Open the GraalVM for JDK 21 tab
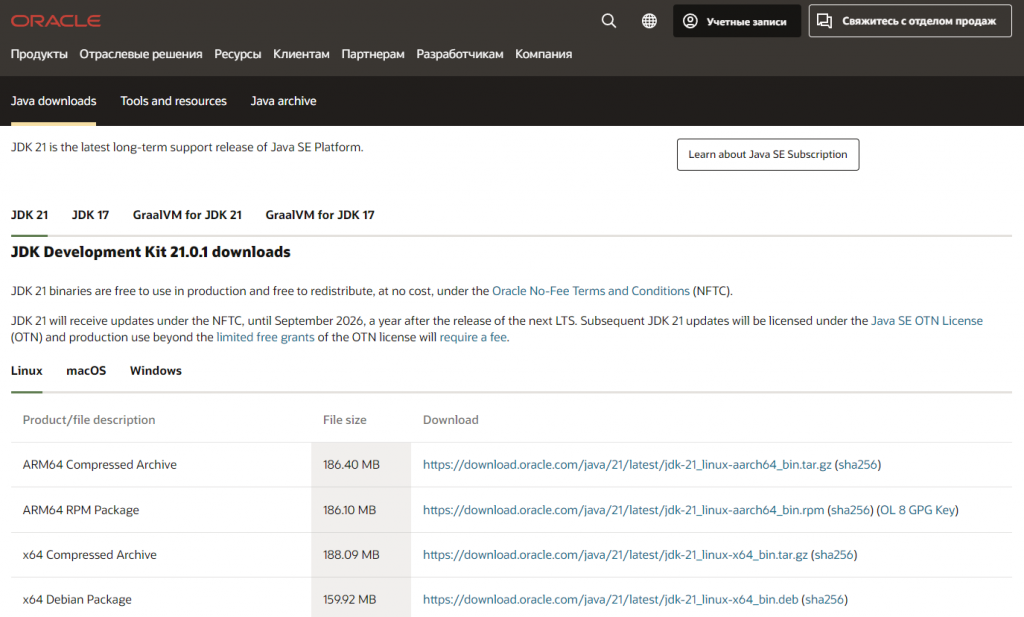 pyautogui.click(x=187, y=215)
